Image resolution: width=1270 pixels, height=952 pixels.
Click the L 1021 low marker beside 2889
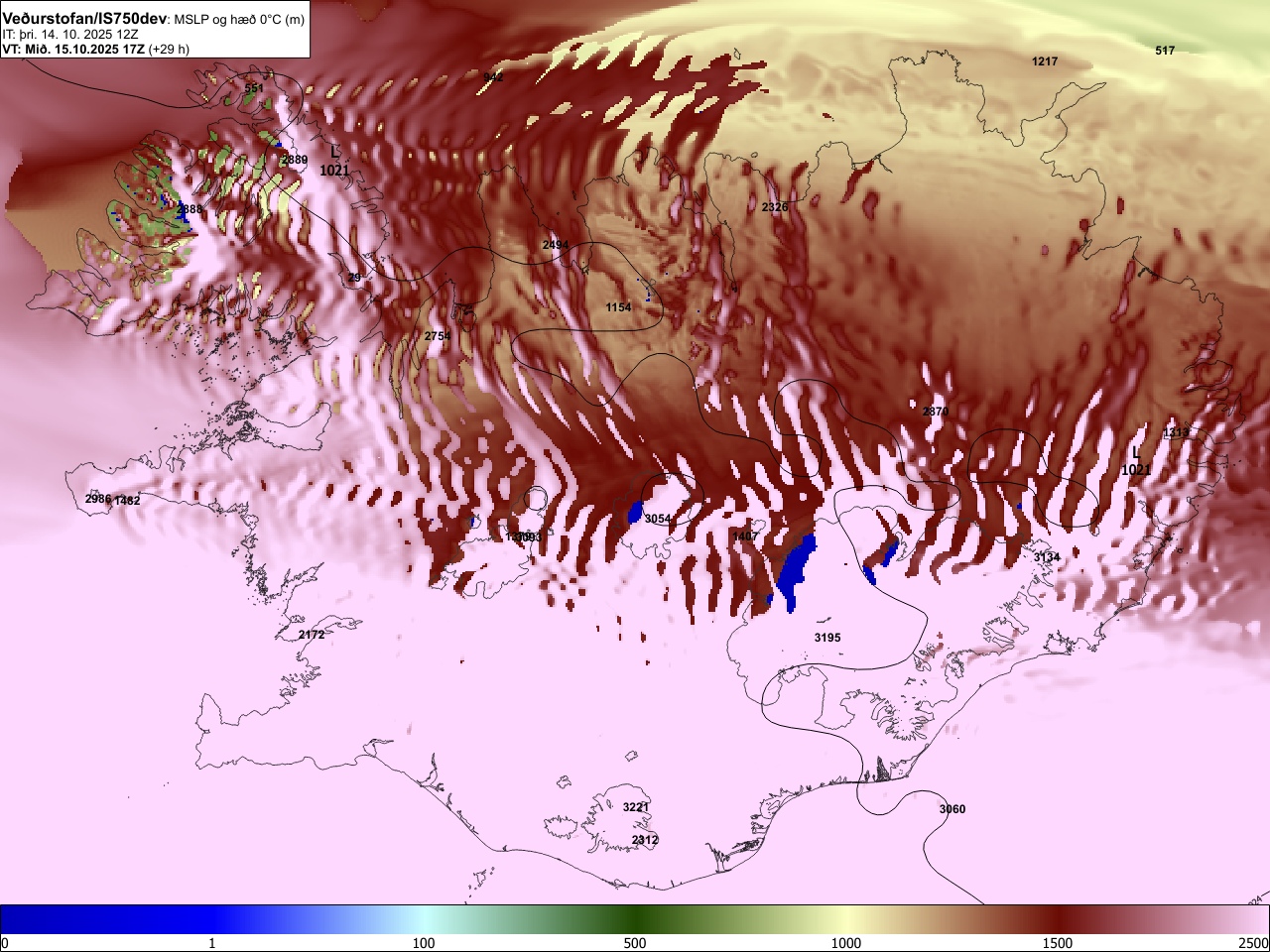334,162
